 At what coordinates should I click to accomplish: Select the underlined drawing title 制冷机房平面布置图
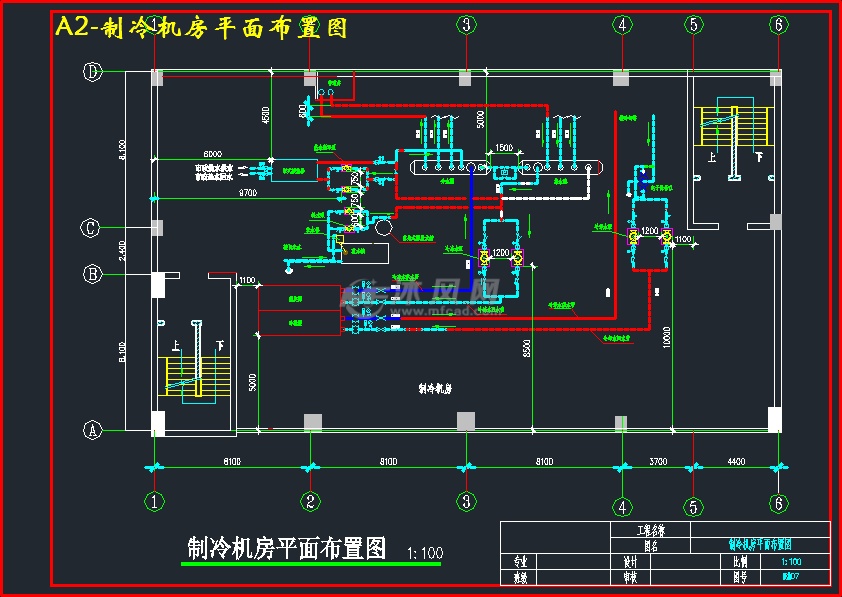[x=287, y=548]
